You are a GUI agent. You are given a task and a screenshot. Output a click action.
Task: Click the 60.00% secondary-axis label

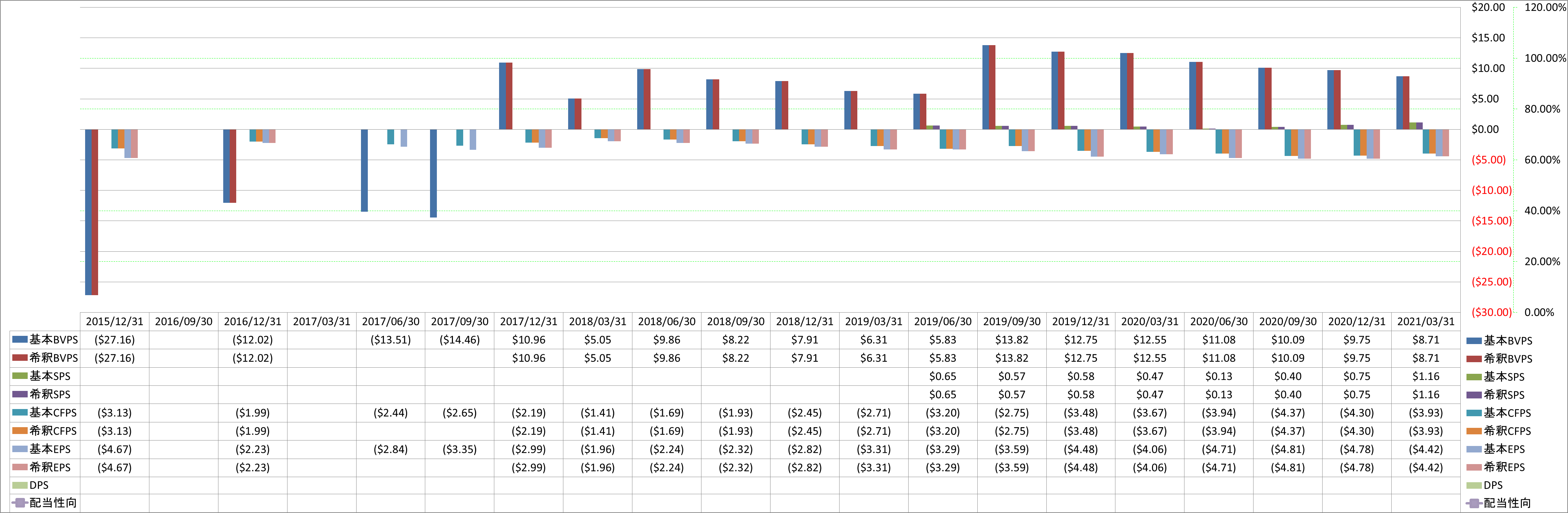(x=1542, y=160)
